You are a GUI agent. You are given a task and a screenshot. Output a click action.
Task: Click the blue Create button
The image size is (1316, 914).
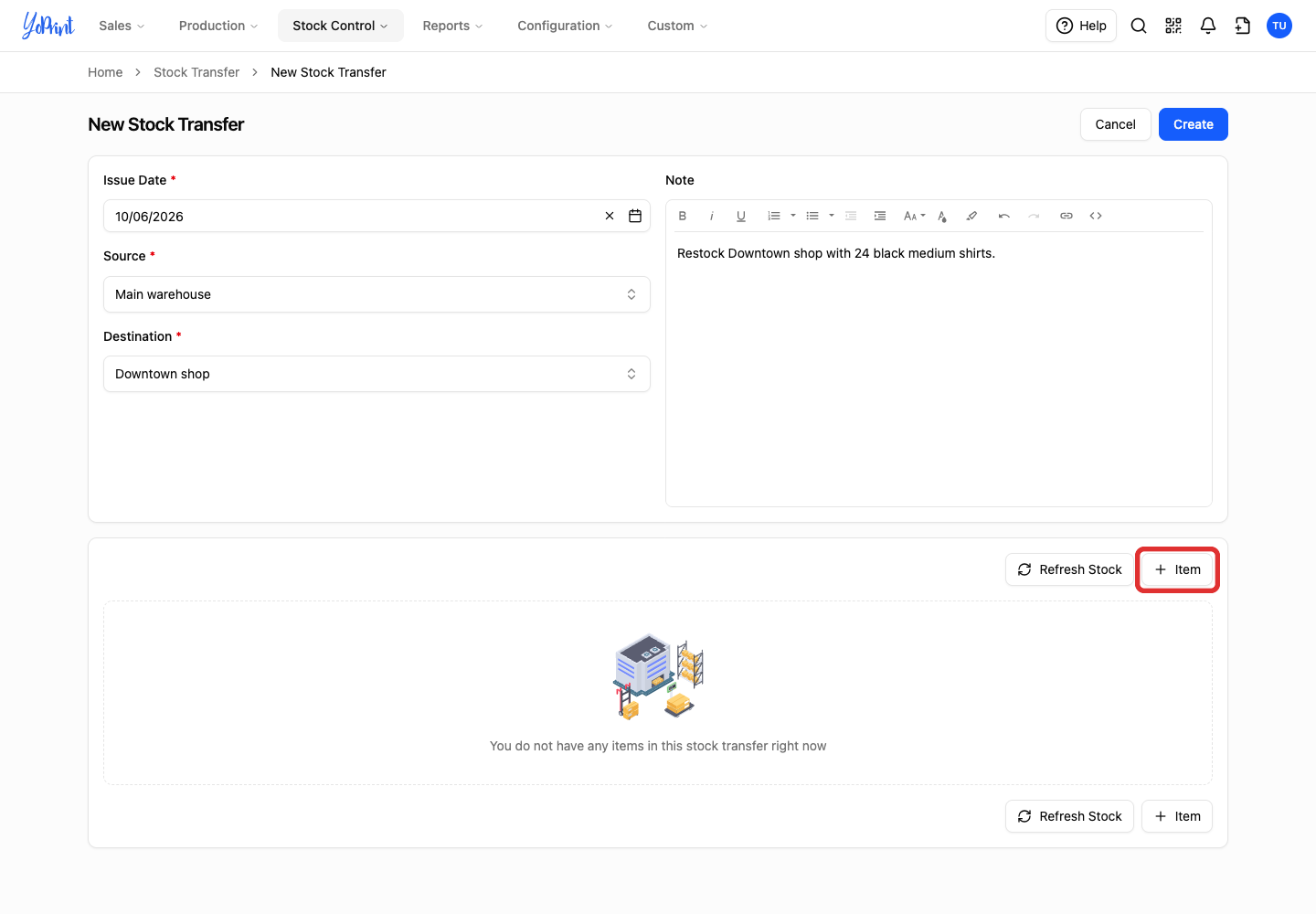pyautogui.click(x=1194, y=124)
